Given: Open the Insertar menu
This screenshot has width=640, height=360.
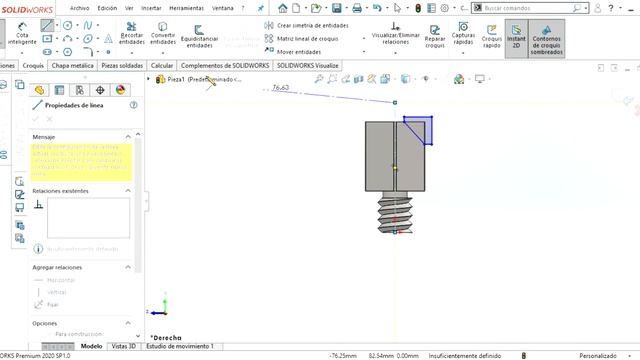Looking at the screenshot, I should (151, 8).
